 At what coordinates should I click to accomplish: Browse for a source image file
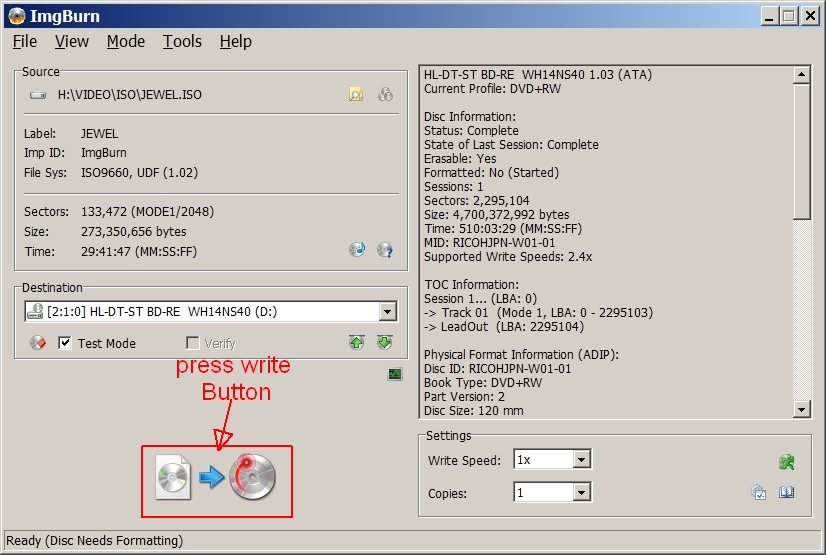(356, 94)
